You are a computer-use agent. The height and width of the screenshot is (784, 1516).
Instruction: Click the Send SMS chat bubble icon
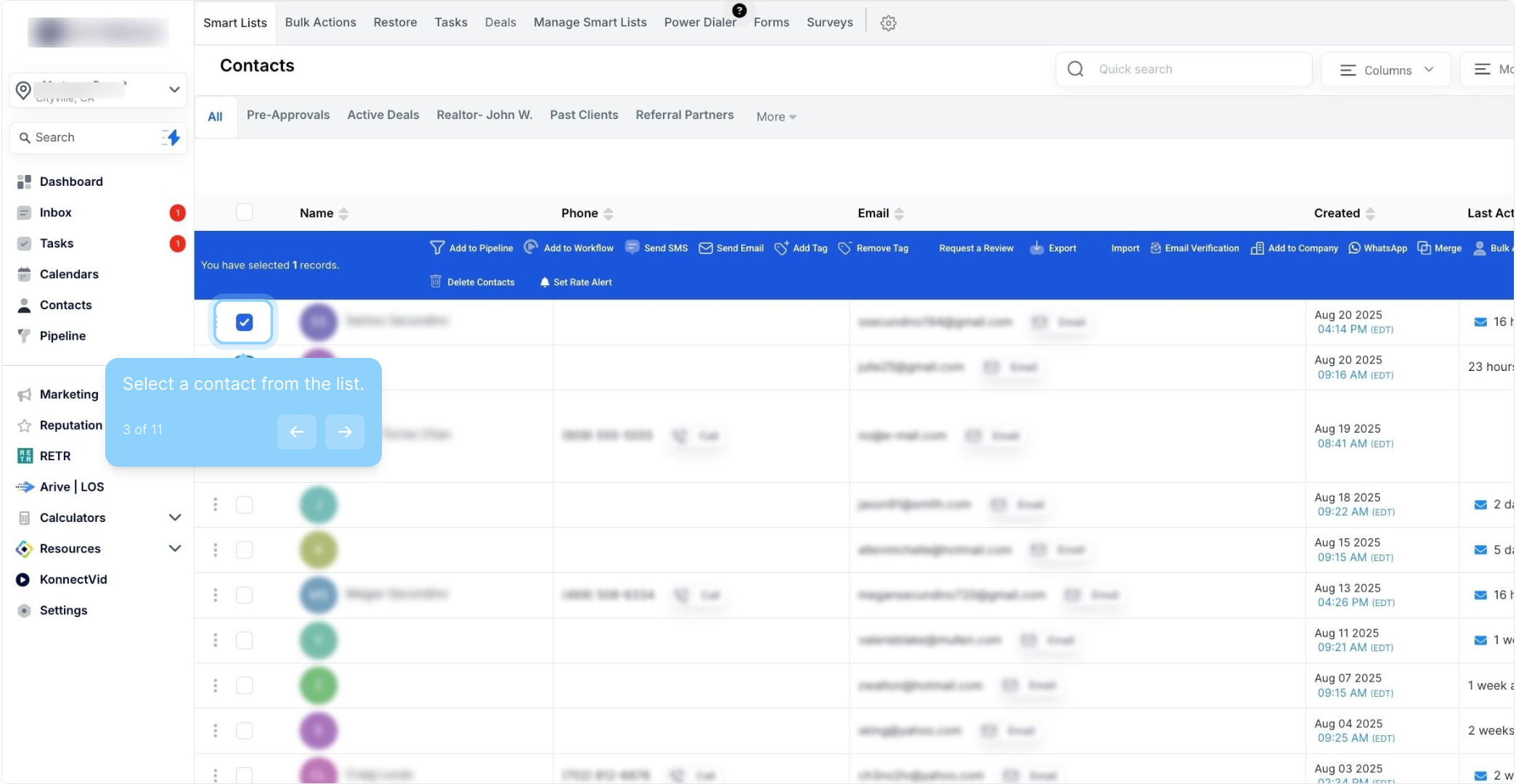(x=632, y=248)
